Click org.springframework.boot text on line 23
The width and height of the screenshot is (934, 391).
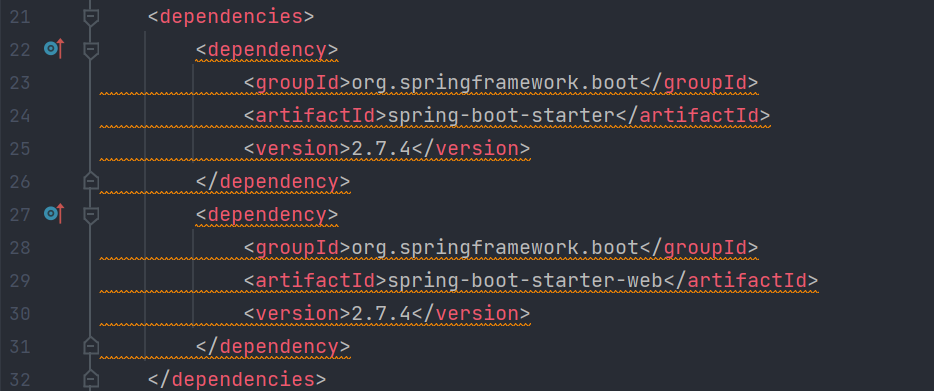pos(496,82)
